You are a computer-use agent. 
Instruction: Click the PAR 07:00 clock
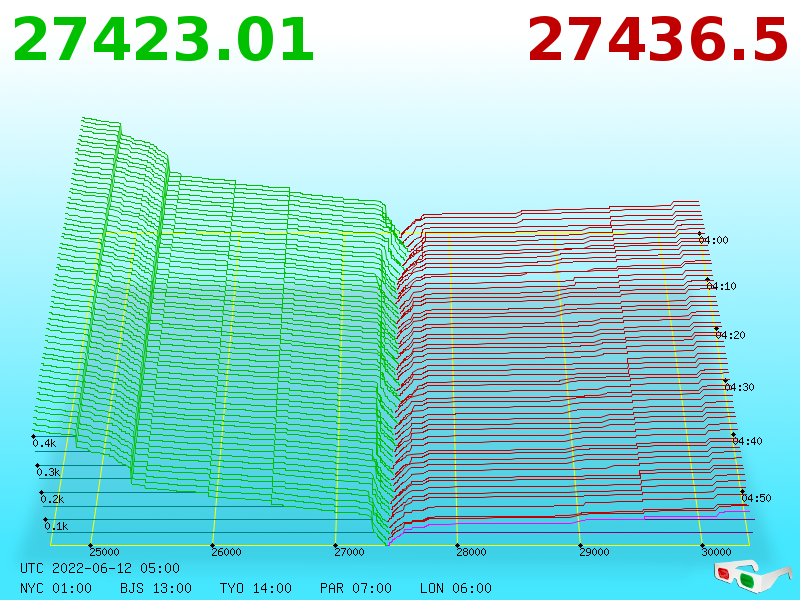[356, 588]
